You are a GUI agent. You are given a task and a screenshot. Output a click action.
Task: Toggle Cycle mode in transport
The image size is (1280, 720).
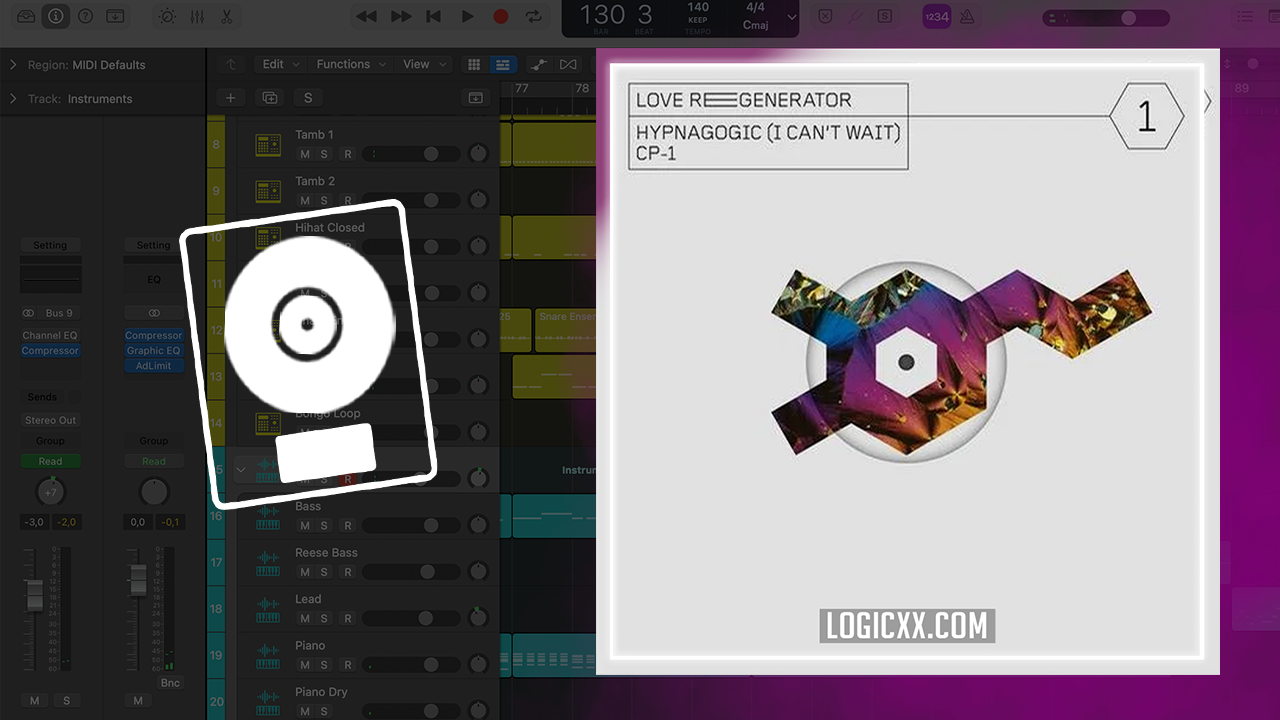(x=534, y=16)
